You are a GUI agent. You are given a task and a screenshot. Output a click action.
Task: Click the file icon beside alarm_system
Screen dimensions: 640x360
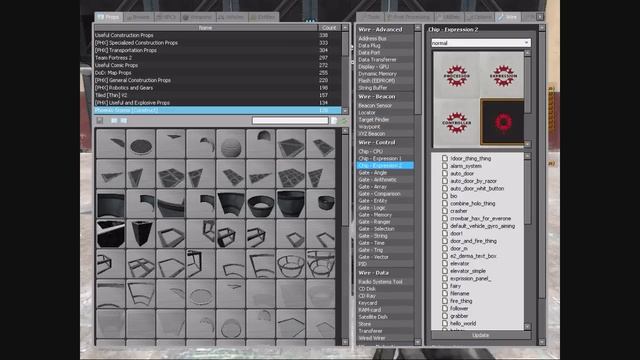point(445,166)
